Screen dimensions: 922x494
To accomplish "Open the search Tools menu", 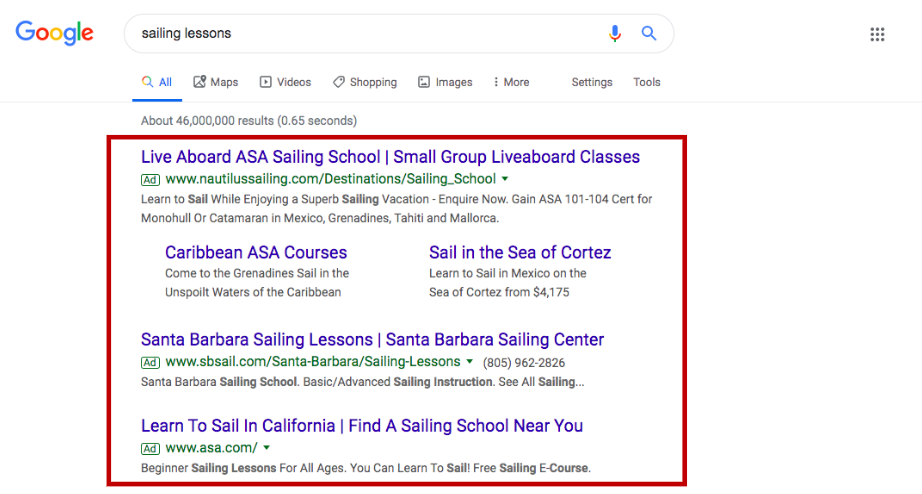I will (x=647, y=82).
